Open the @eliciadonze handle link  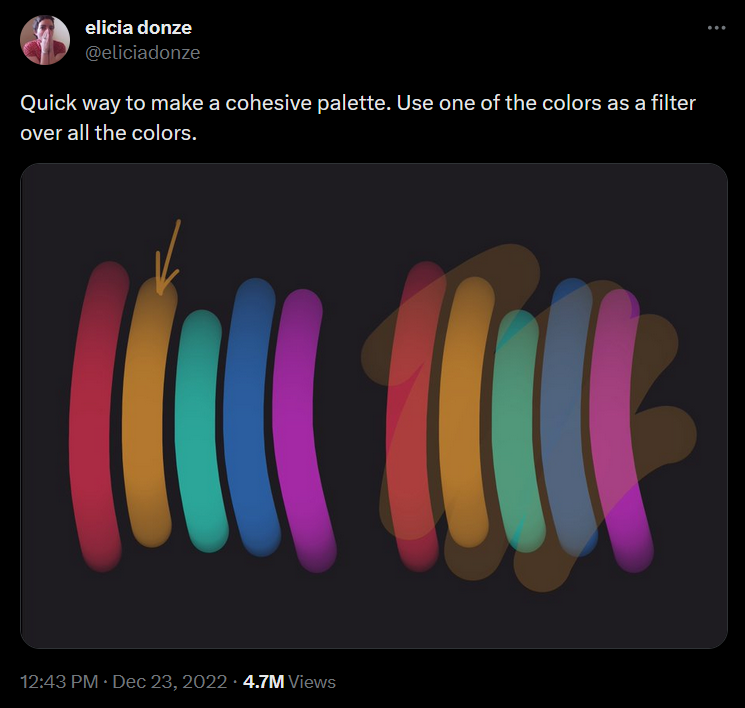point(143,53)
